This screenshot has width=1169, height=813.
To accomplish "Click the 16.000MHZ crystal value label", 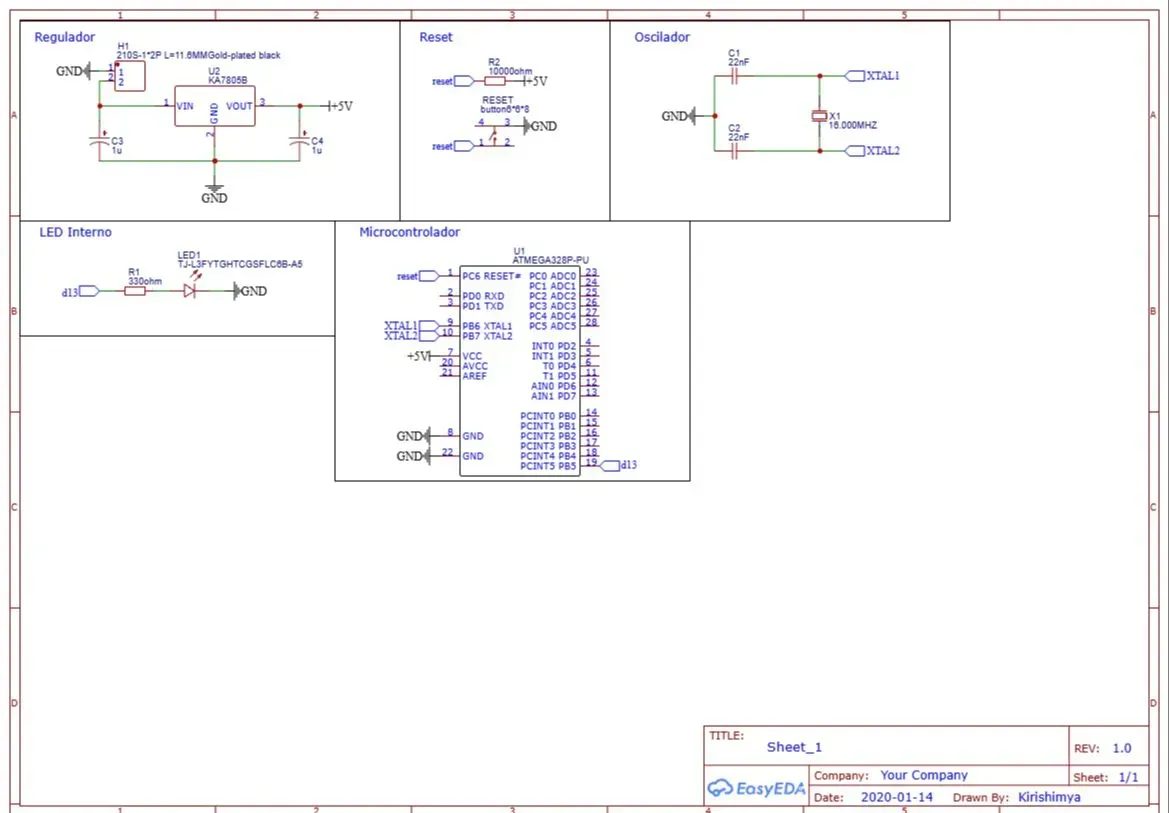I will pyautogui.click(x=853, y=125).
